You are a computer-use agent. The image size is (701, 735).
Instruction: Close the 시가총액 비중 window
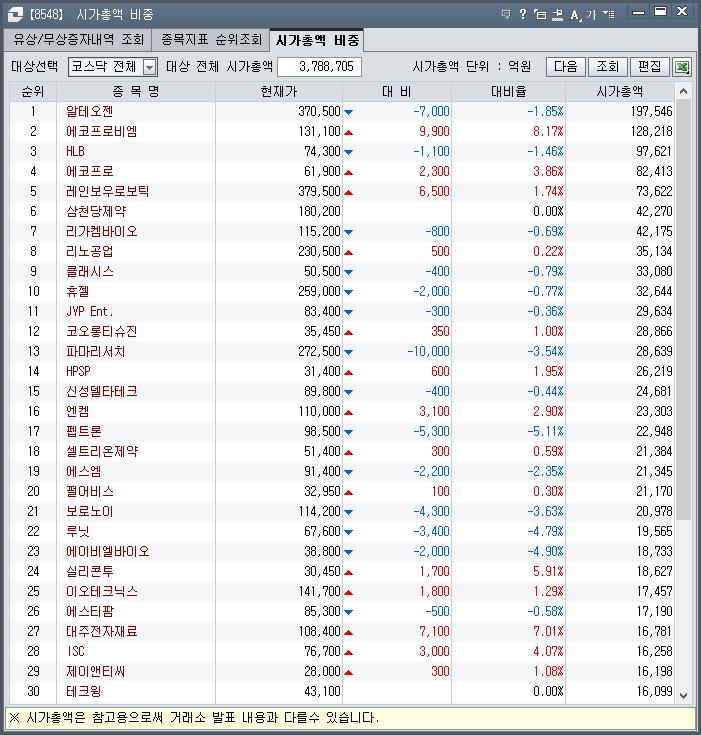click(x=682, y=12)
